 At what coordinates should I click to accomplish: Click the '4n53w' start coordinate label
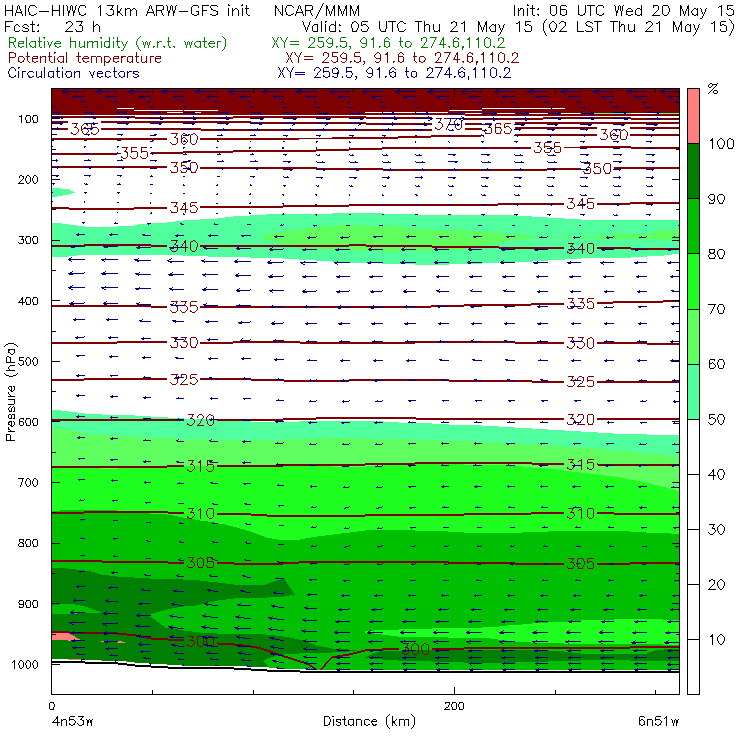[71, 722]
